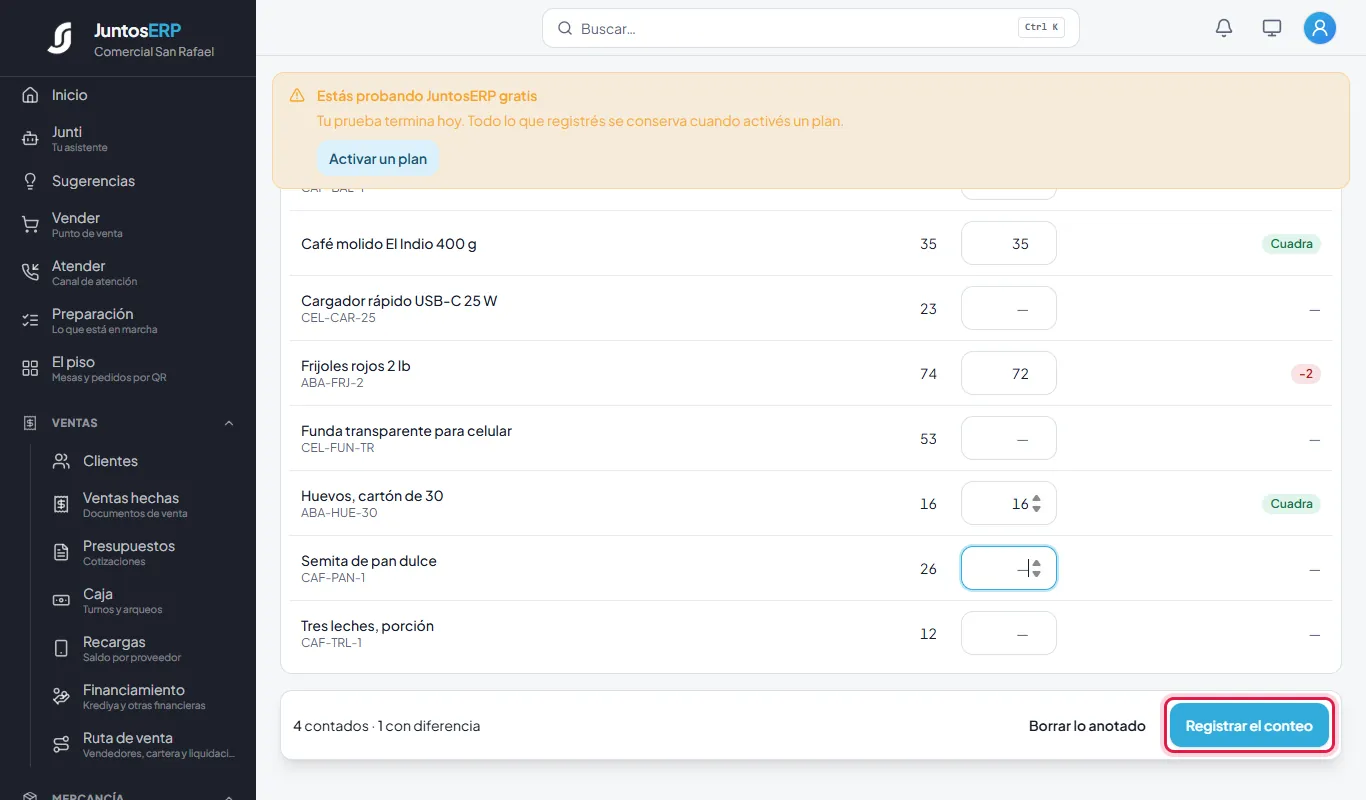Click the Atender phone icon

30,273
